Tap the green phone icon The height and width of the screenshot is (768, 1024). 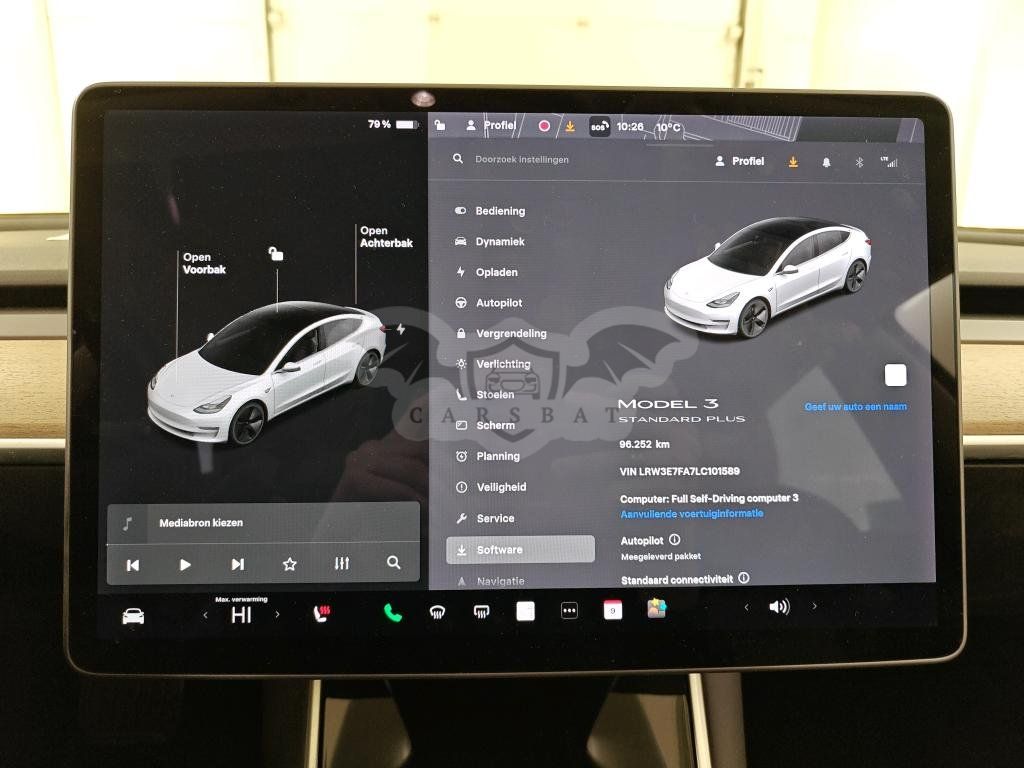pos(392,612)
